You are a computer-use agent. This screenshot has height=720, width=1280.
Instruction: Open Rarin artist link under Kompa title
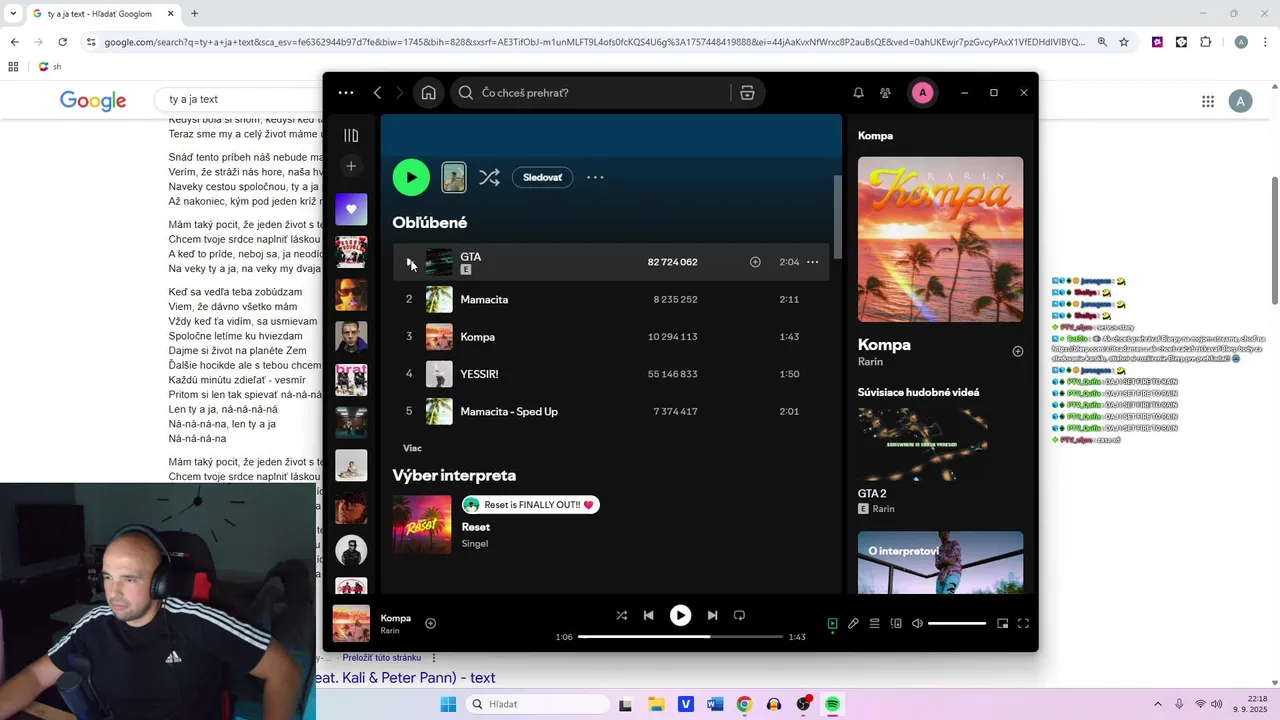tap(869, 362)
